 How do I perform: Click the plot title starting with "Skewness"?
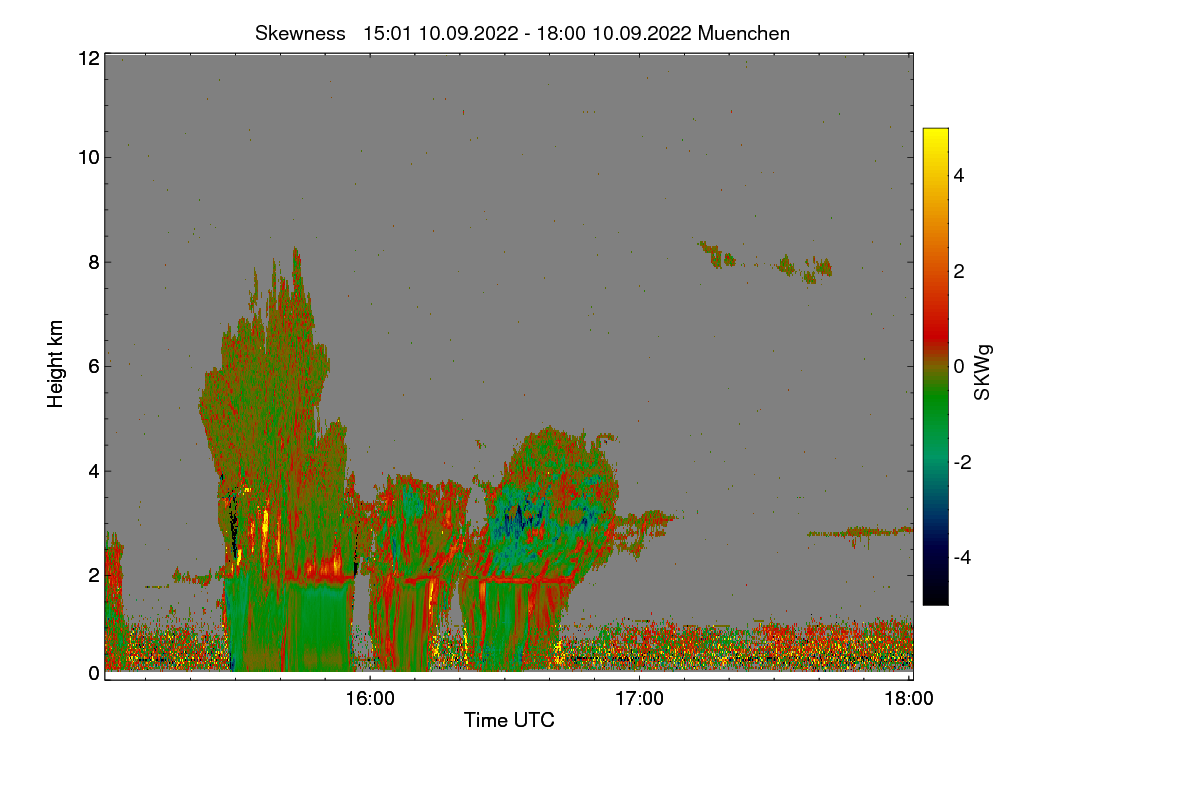522,33
